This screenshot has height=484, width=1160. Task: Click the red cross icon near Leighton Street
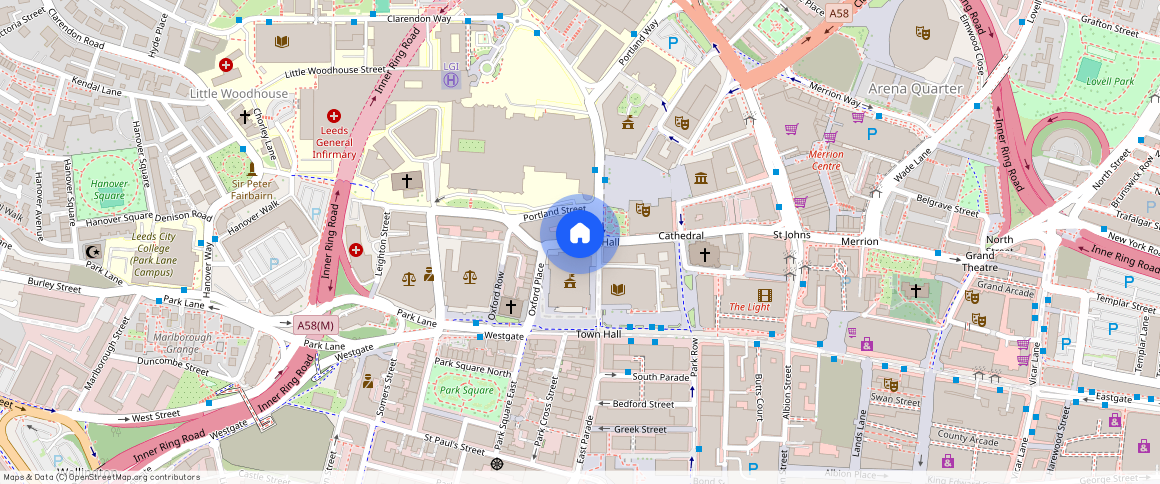coord(356,249)
